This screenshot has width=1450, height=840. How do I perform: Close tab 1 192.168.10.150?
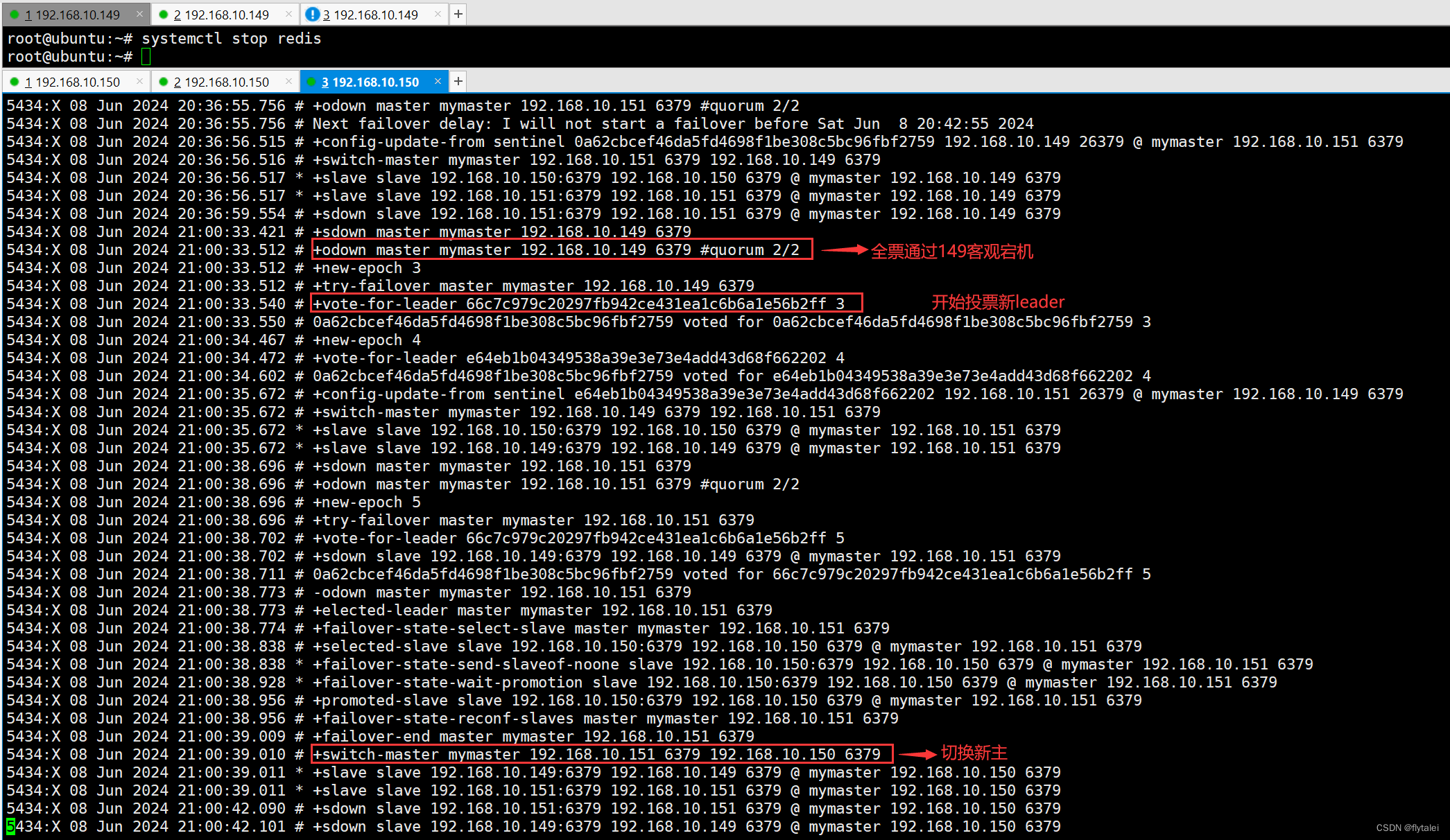pyautogui.click(x=139, y=81)
